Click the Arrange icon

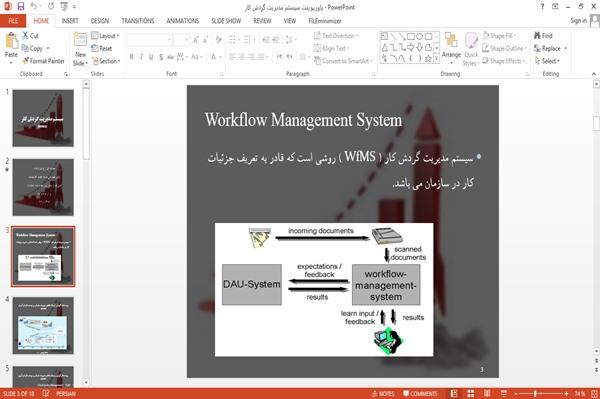click(x=451, y=41)
